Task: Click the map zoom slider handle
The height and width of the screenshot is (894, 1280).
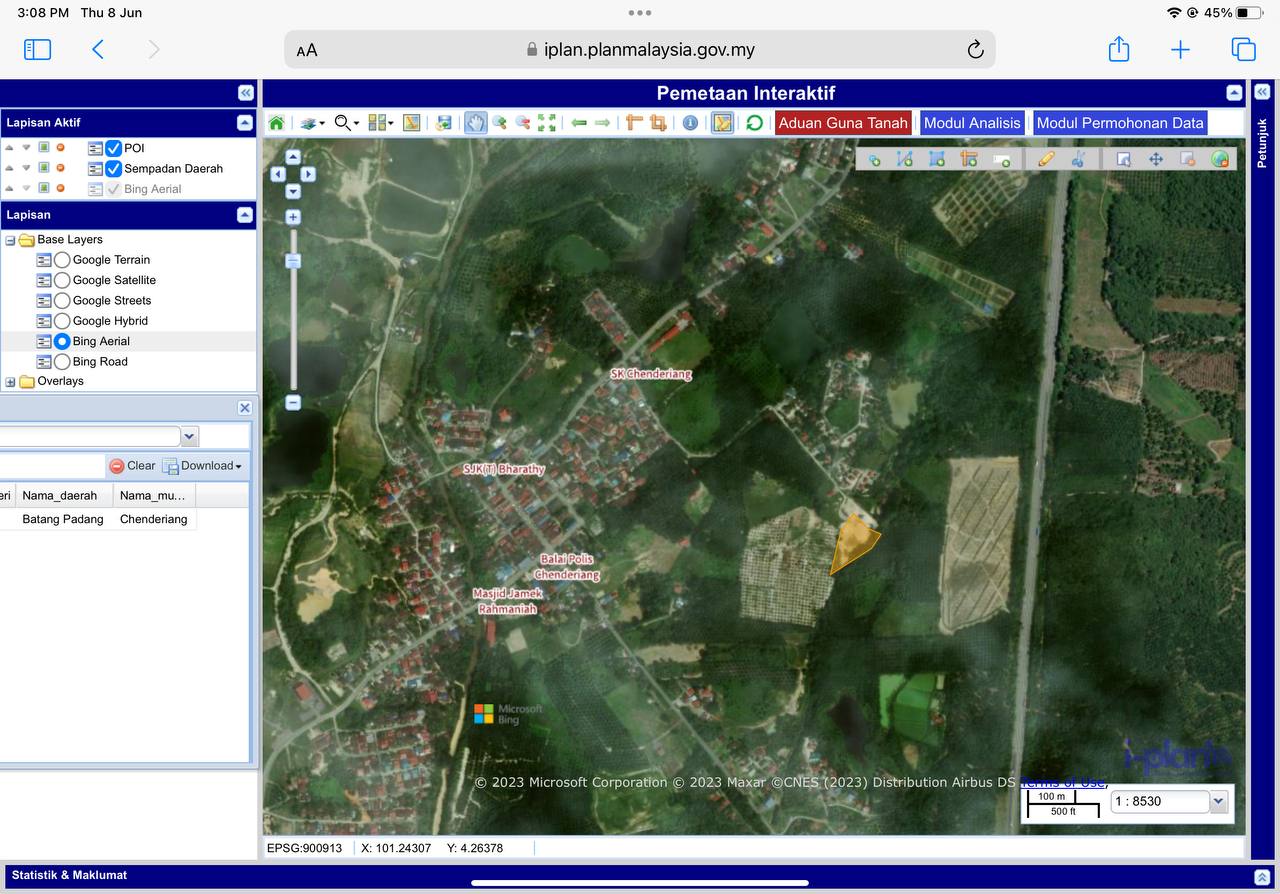Action: (293, 261)
